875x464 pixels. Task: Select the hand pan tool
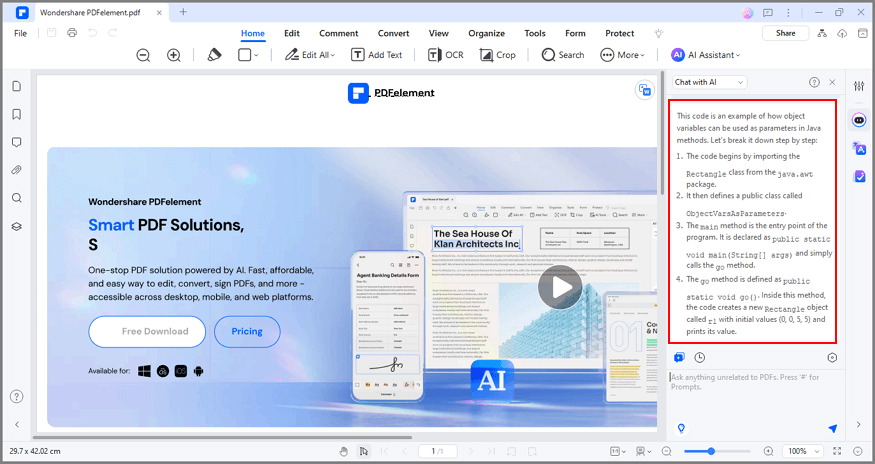344,451
